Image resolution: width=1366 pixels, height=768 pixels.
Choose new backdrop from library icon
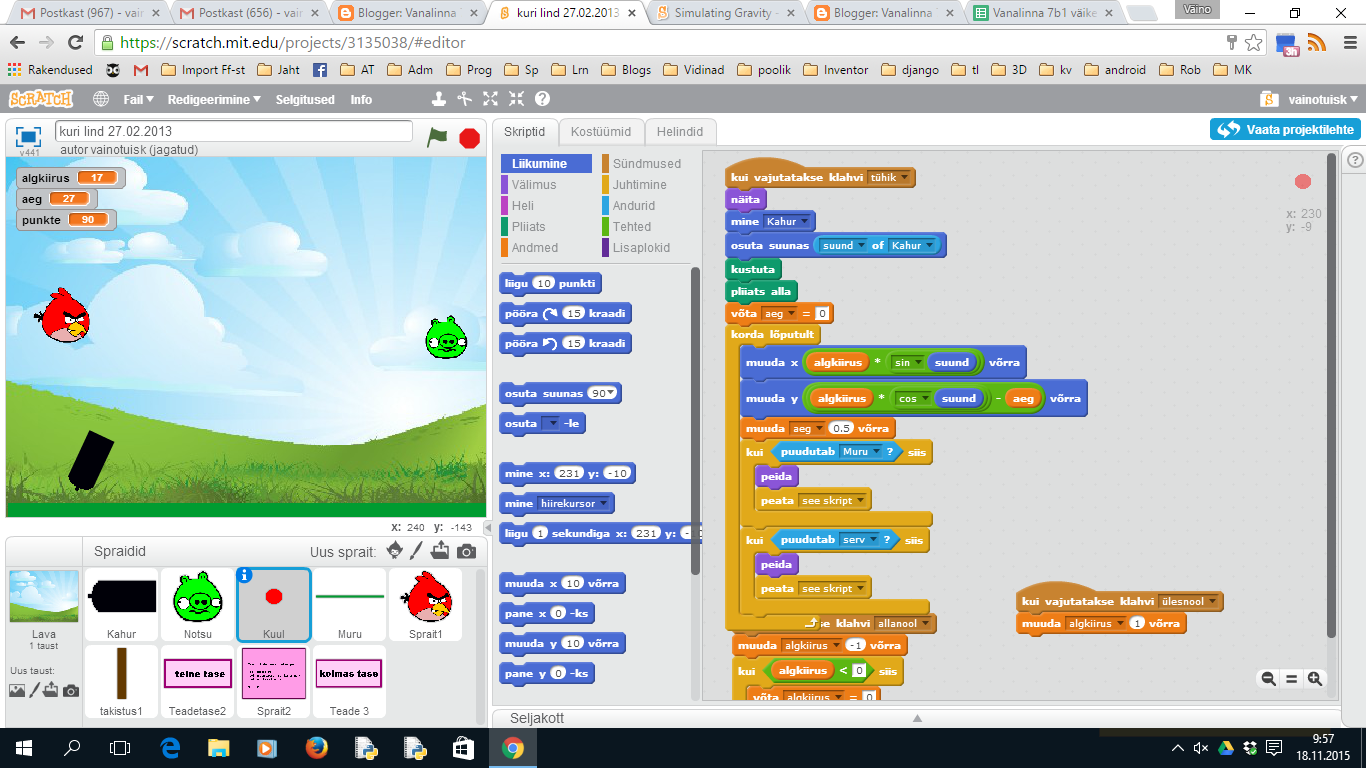click(x=17, y=690)
